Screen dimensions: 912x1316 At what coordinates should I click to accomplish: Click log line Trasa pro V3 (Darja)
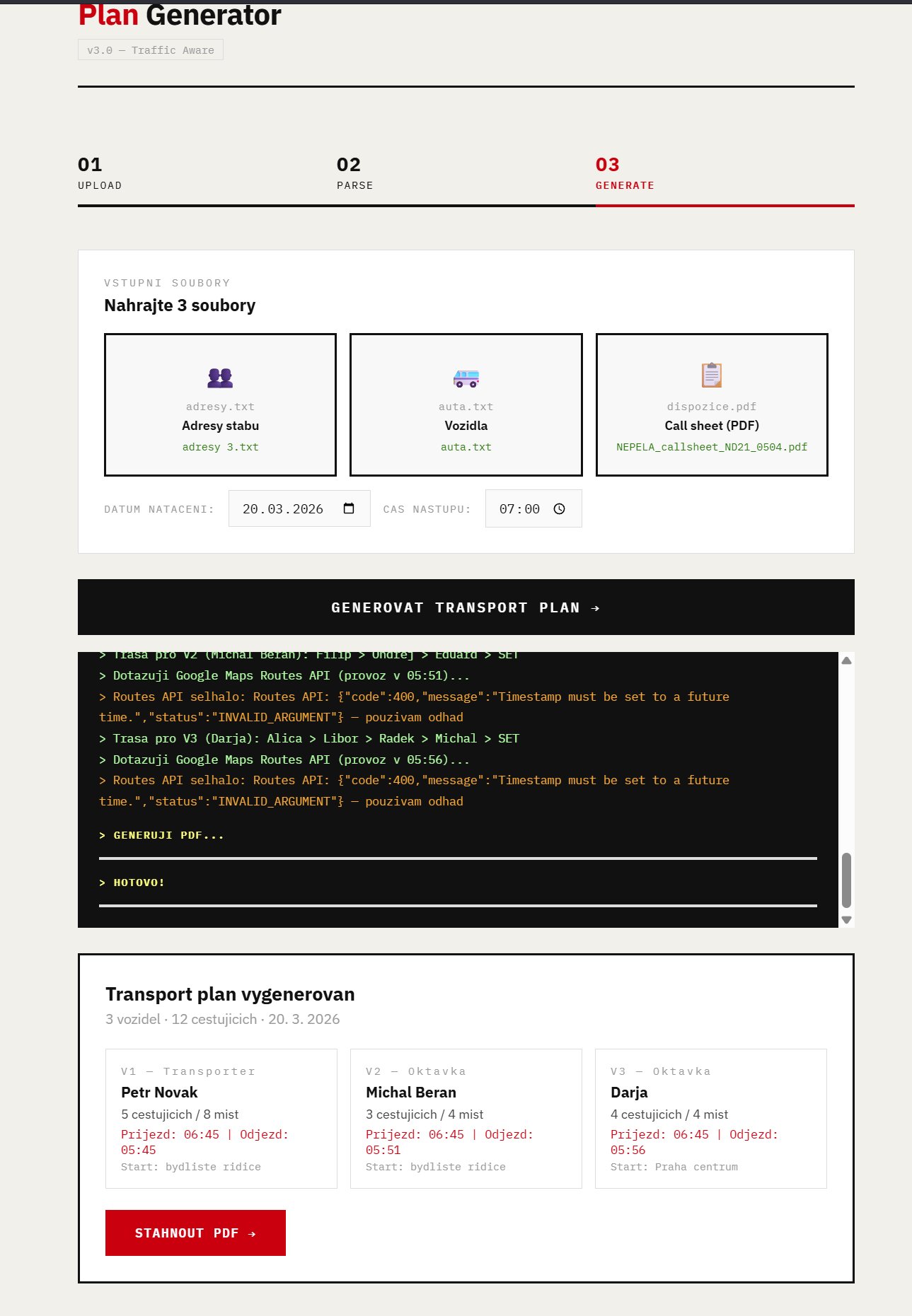tap(309, 738)
